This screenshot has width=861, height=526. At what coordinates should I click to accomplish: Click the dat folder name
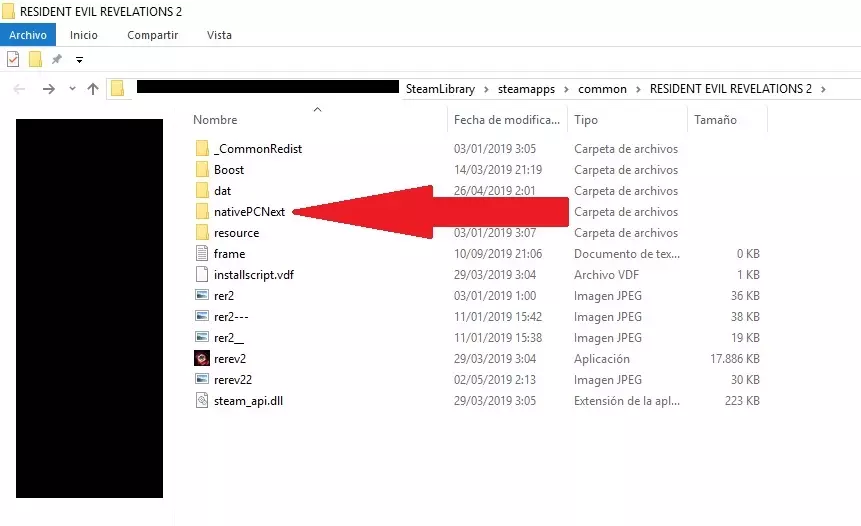click(x=222, y=191)
